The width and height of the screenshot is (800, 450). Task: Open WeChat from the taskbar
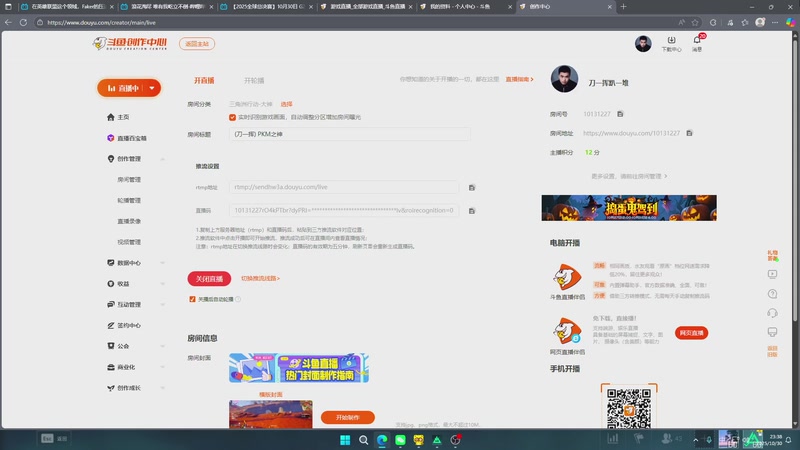400,440
